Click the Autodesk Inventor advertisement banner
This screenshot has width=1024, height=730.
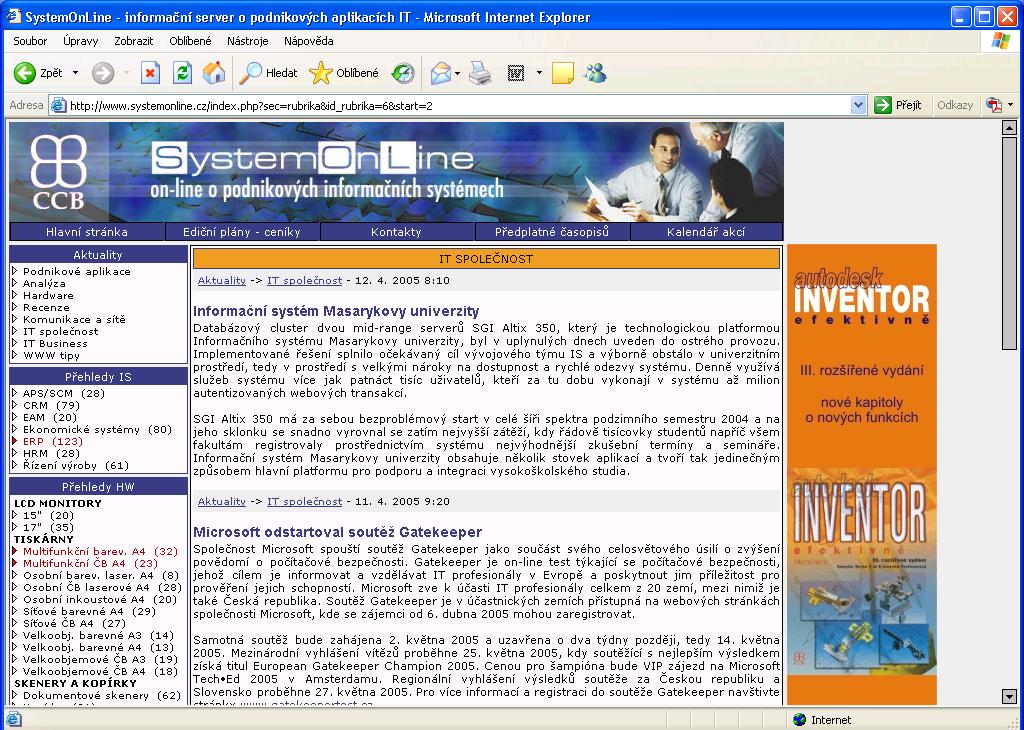862,475
